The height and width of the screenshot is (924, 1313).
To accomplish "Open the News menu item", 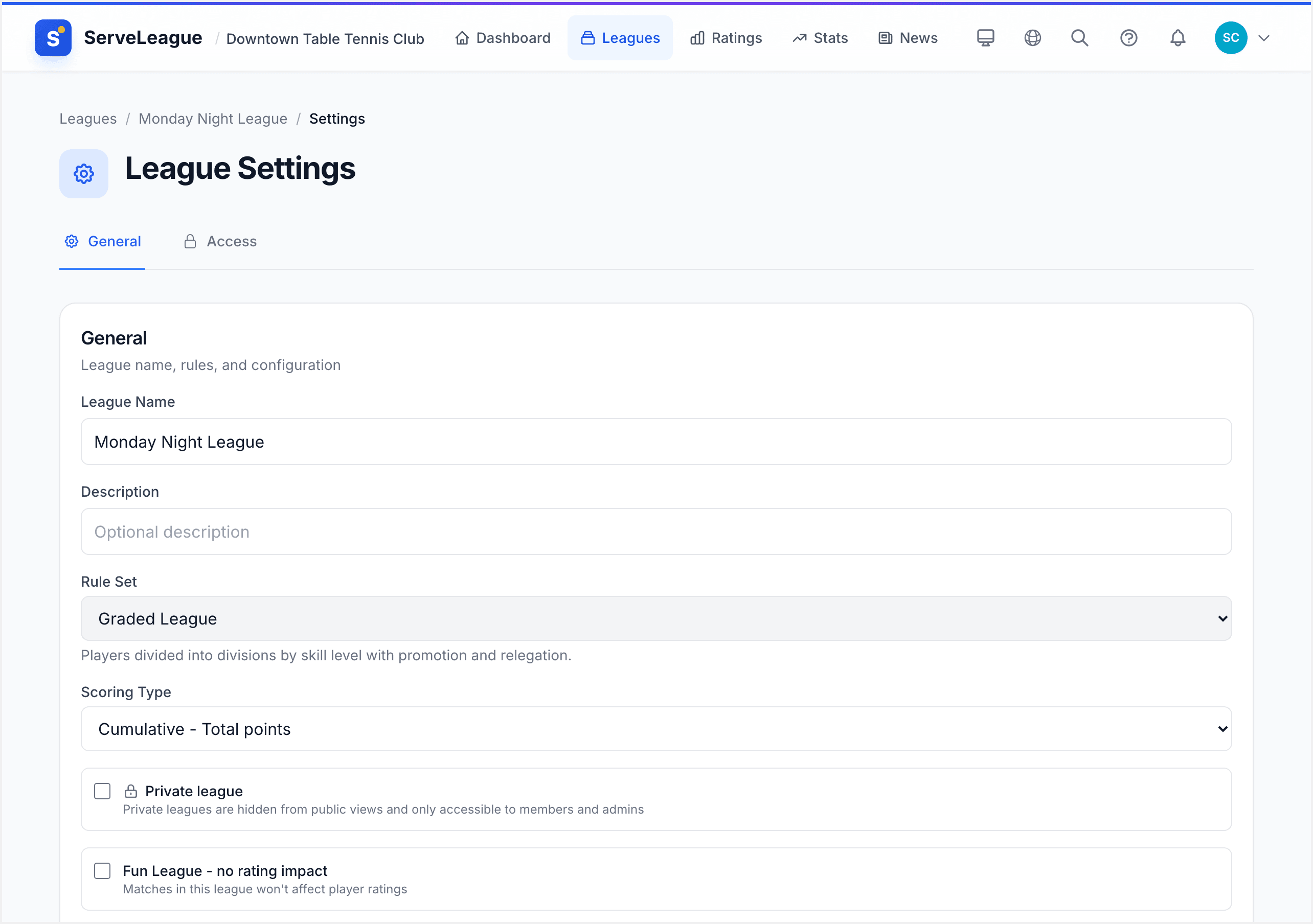I will click(x=908, y=38).
